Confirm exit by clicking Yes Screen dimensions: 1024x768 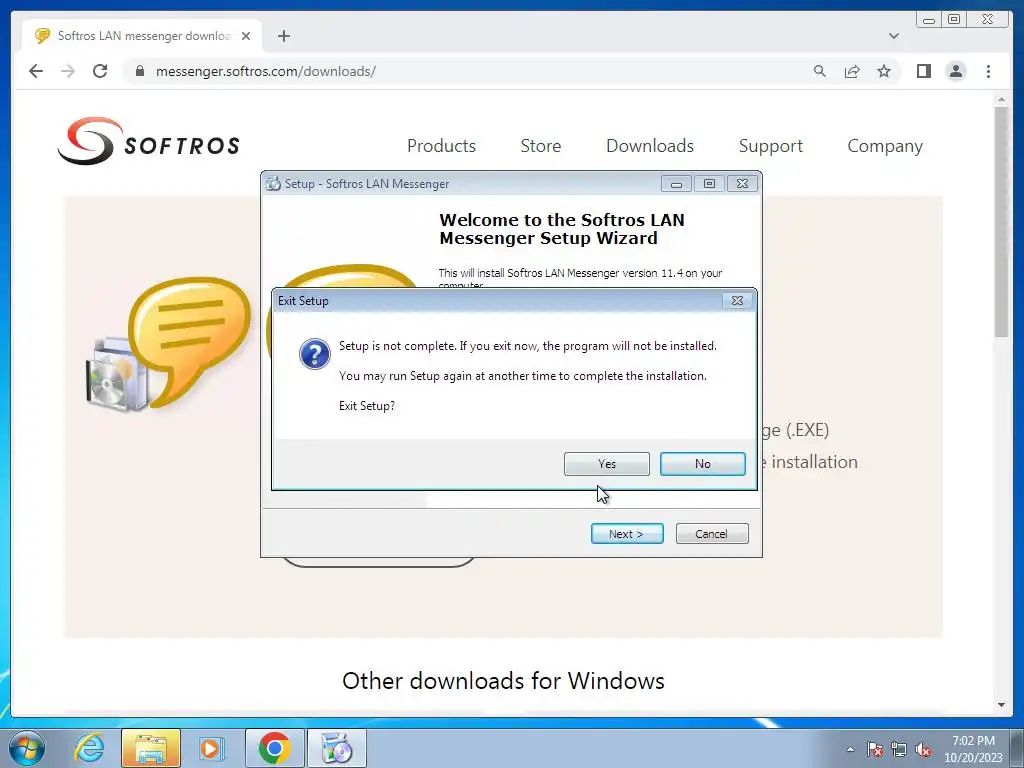click(x=606, y=464)
